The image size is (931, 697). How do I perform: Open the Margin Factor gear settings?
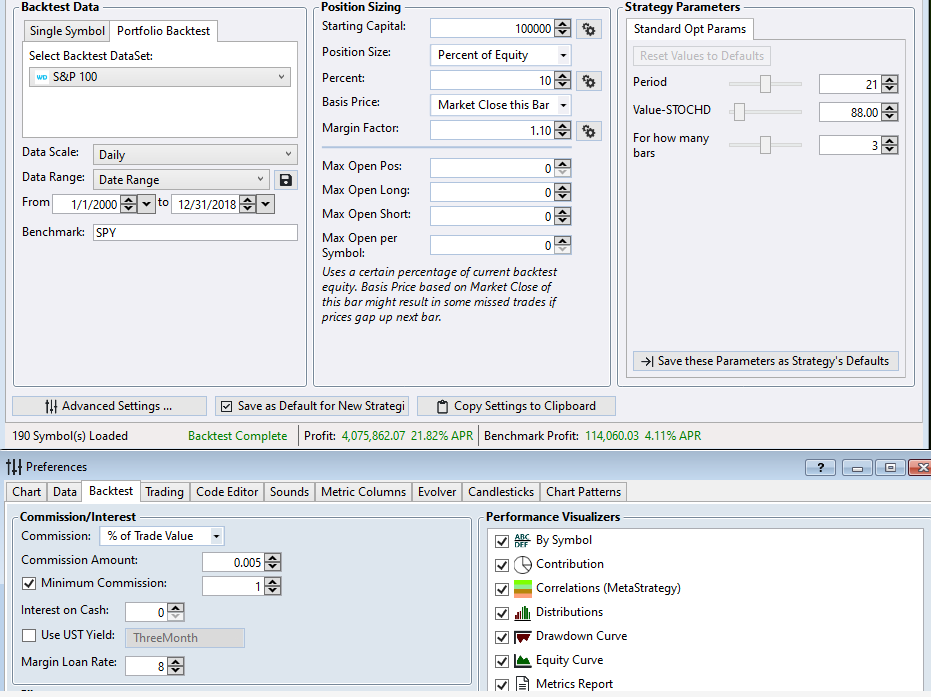tap(590, 131)
